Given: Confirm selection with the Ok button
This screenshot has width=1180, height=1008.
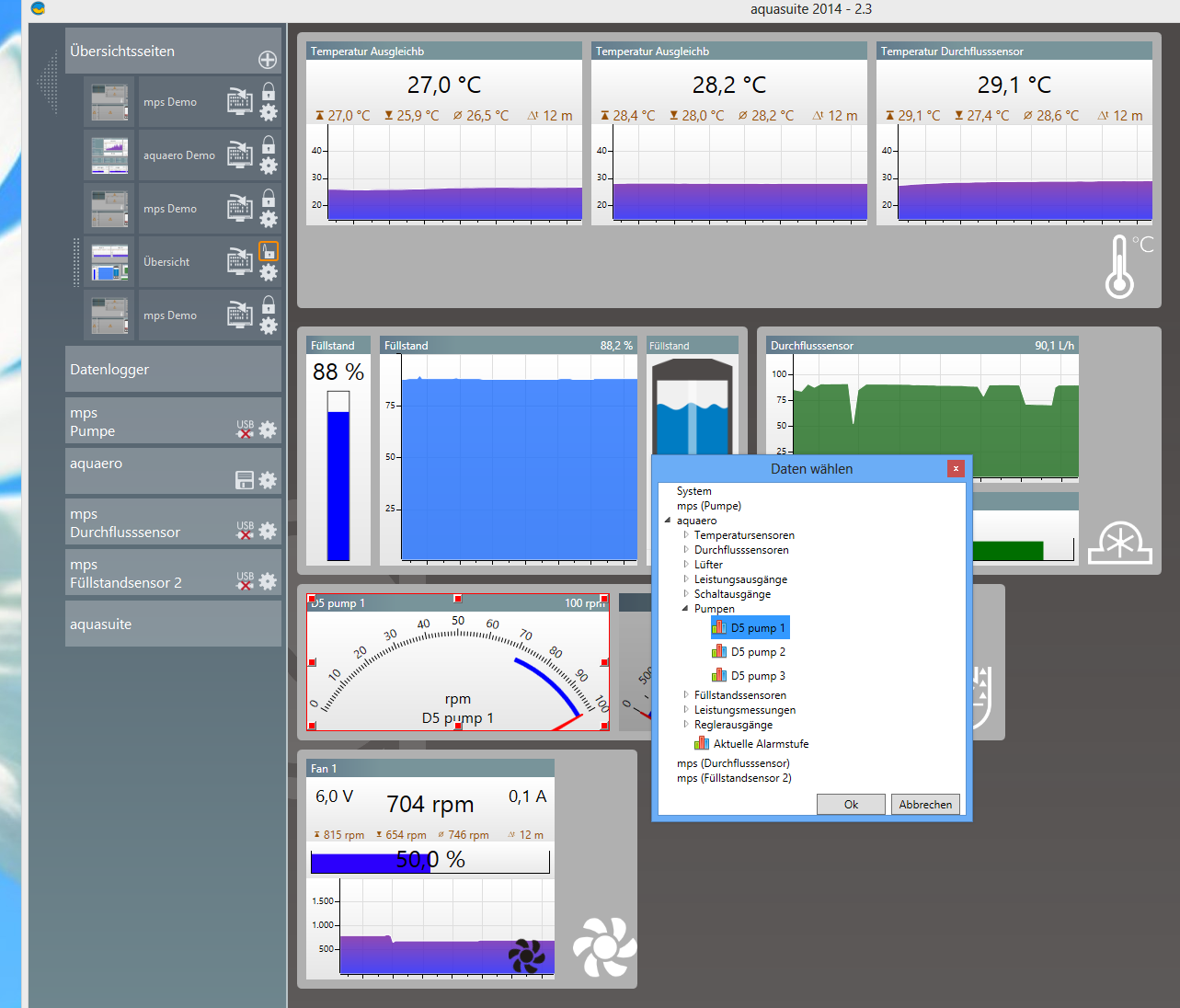Looking at the screenshot, I should click(x=851, y=805).
